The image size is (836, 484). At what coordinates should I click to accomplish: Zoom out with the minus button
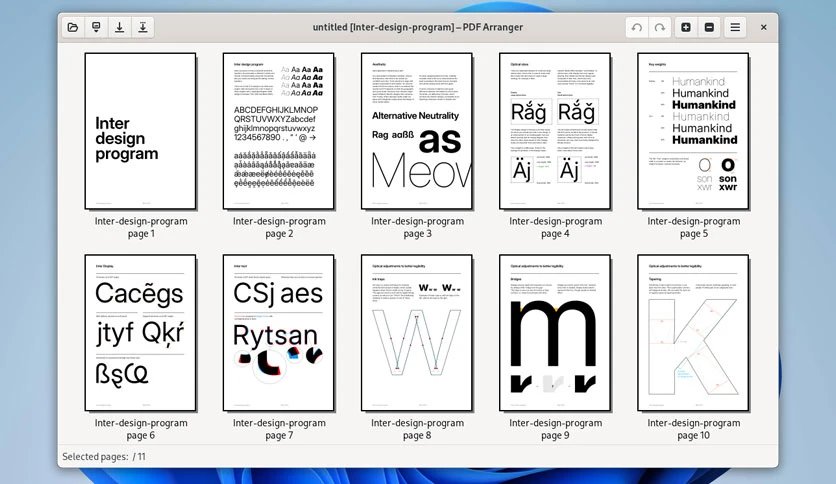(x=709, y=27)
